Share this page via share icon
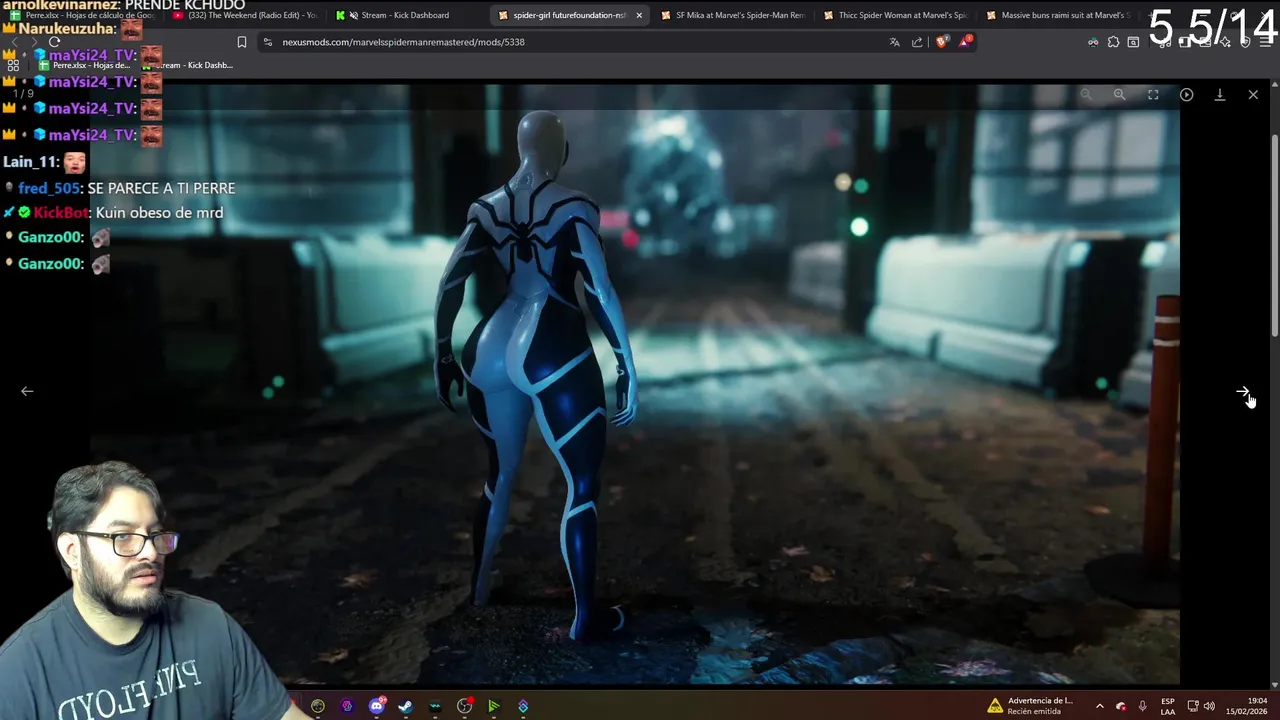 pos(917,42)
